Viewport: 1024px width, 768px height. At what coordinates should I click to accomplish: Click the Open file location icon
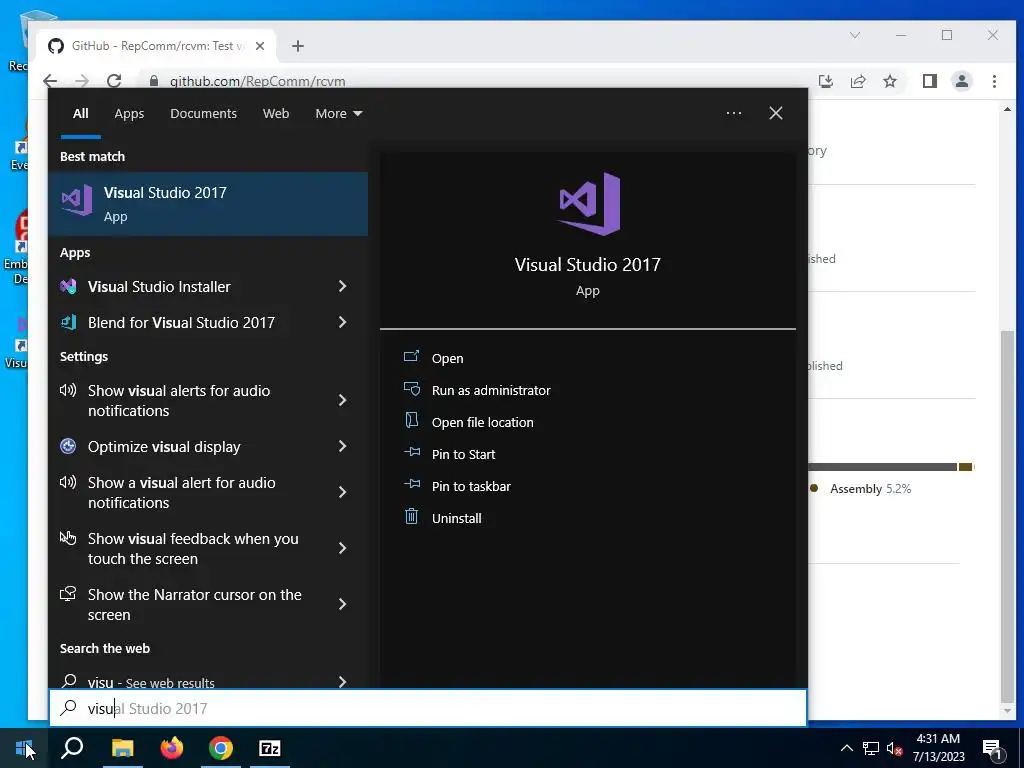[411, 421]
